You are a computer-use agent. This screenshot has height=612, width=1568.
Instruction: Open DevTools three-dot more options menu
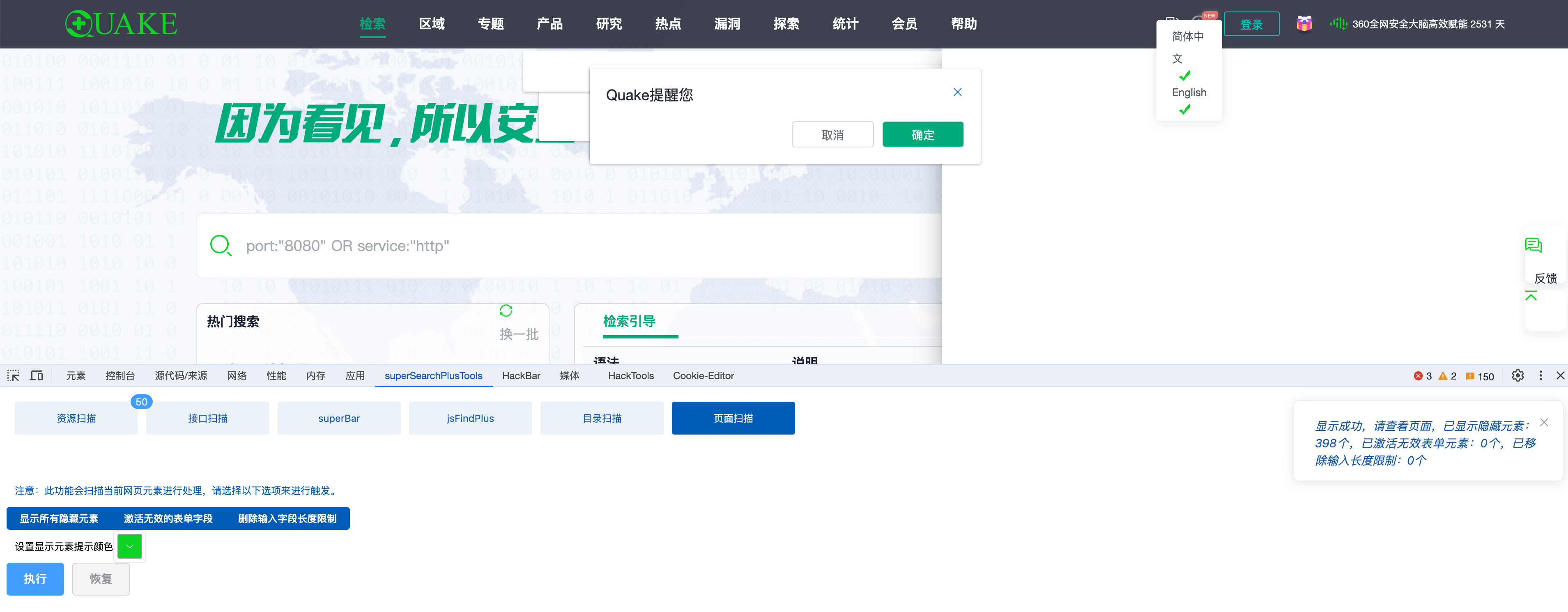pos(1540,376)
